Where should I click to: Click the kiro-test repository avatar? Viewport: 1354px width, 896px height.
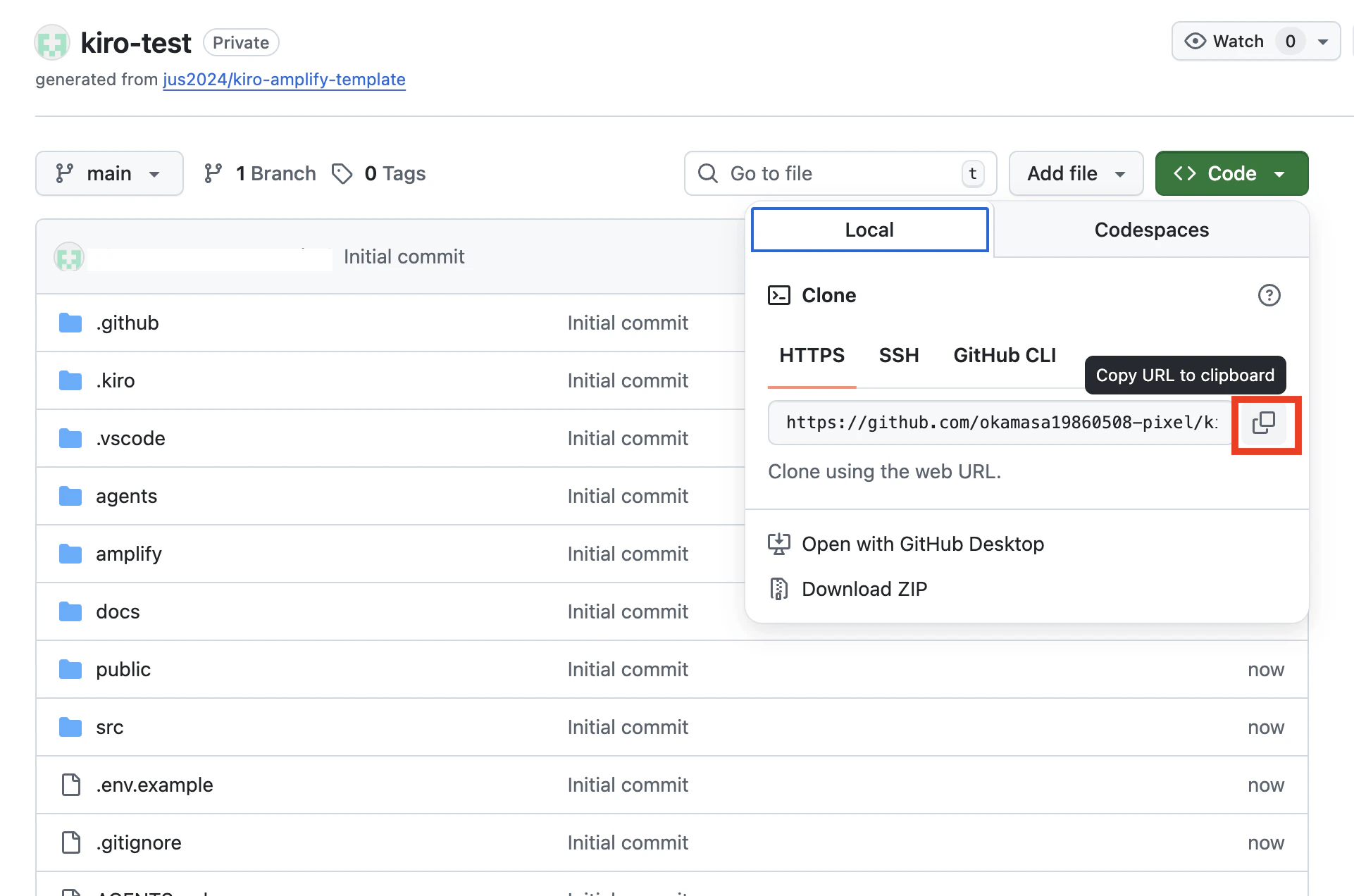coord(52,43)
